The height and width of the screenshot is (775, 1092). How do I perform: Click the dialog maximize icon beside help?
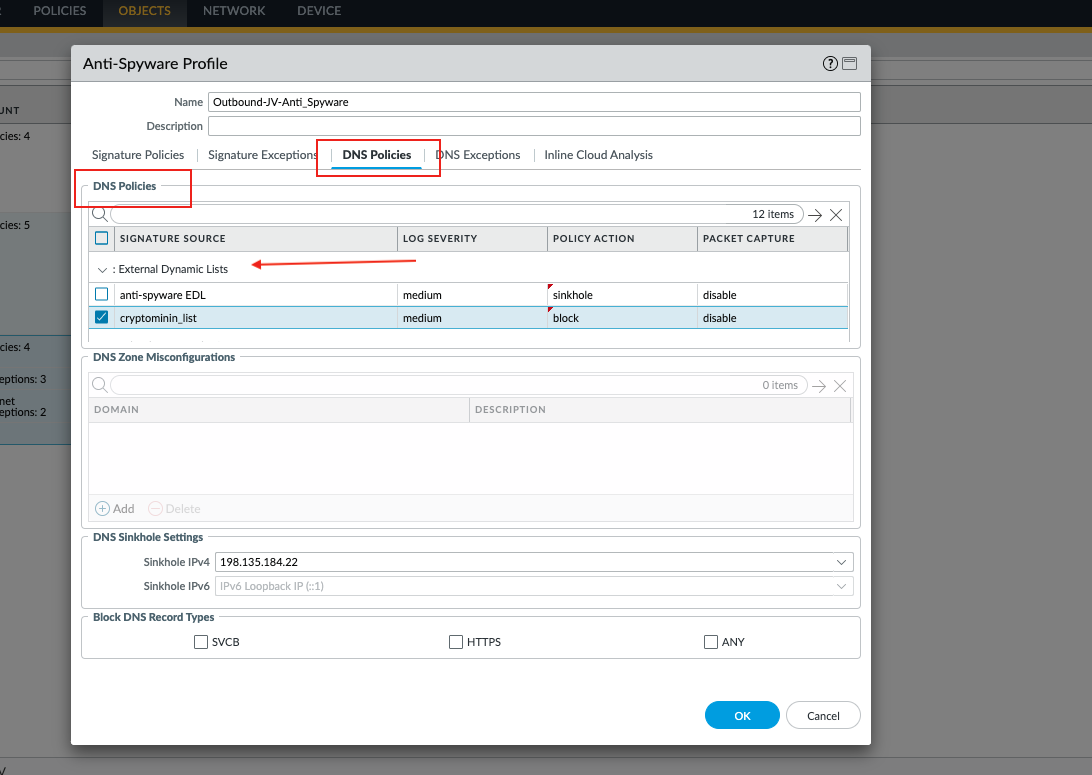[849, 64]
